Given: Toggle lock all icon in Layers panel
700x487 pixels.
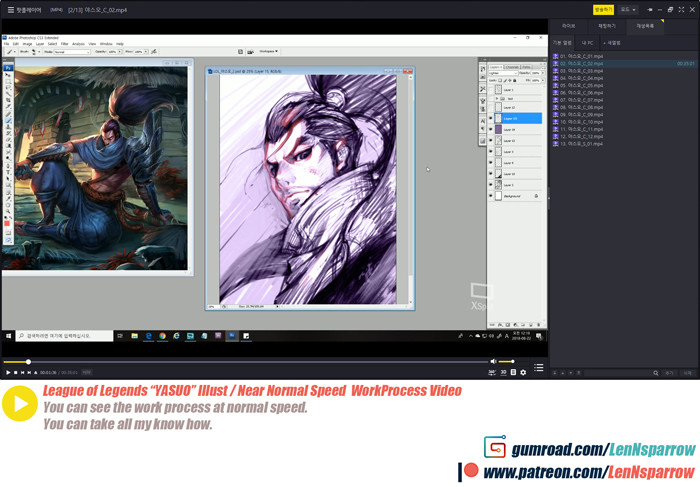Looking at the screenshot, I should coord(515,80).
